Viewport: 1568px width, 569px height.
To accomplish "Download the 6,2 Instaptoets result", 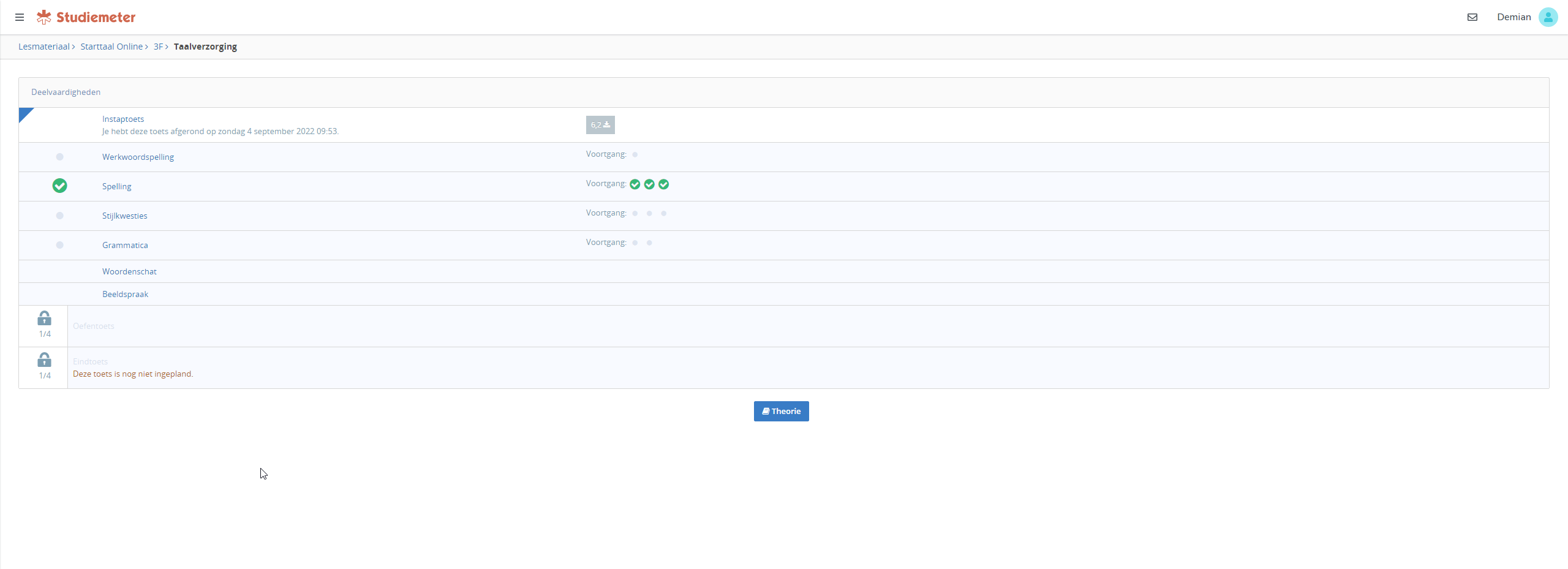I will click(x=600, y=125).
